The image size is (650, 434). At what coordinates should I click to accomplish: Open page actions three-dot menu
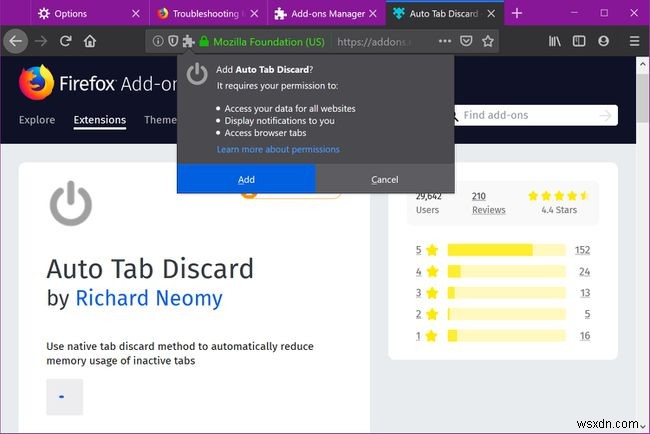coord(445,41)
